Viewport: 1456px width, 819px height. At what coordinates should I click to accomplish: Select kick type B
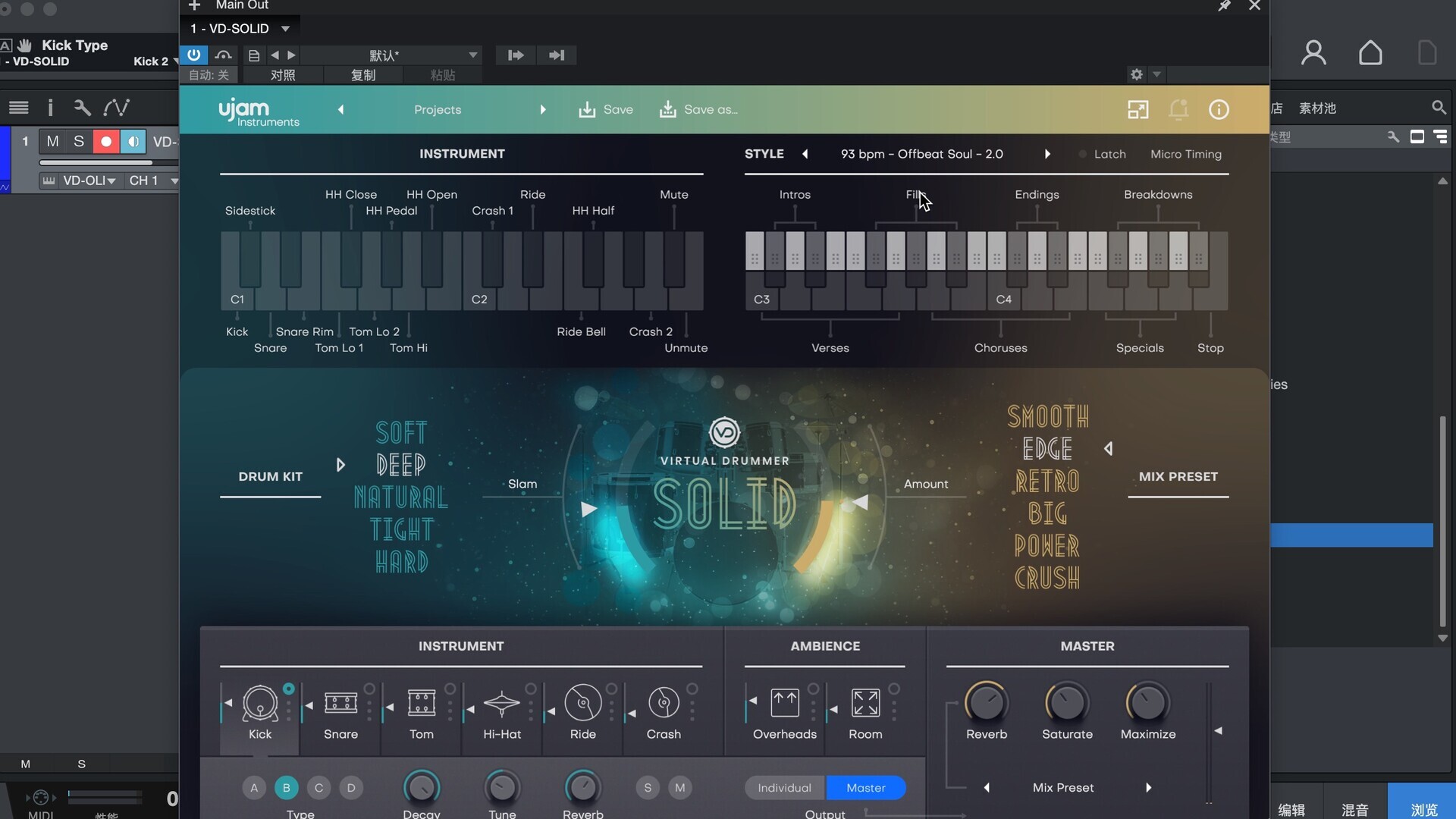[287, 788]
